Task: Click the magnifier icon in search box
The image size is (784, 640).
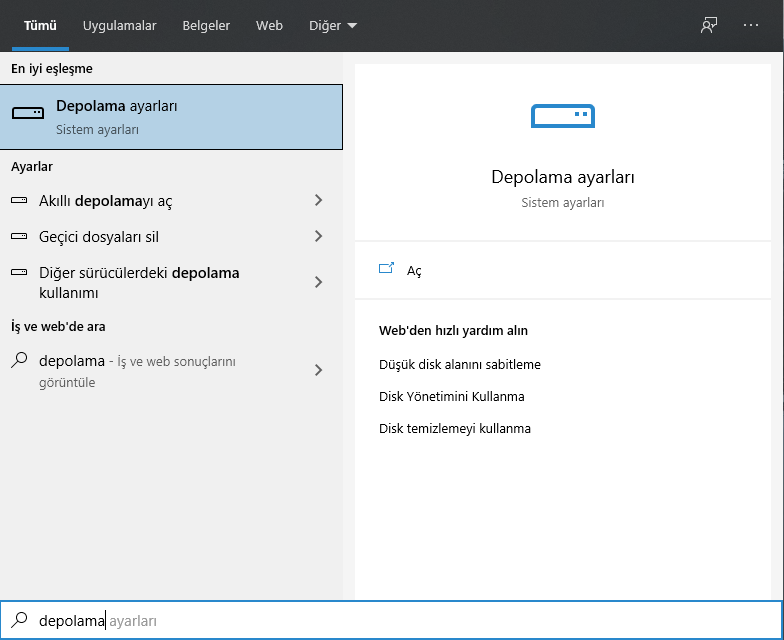Action: coord(20,620)
